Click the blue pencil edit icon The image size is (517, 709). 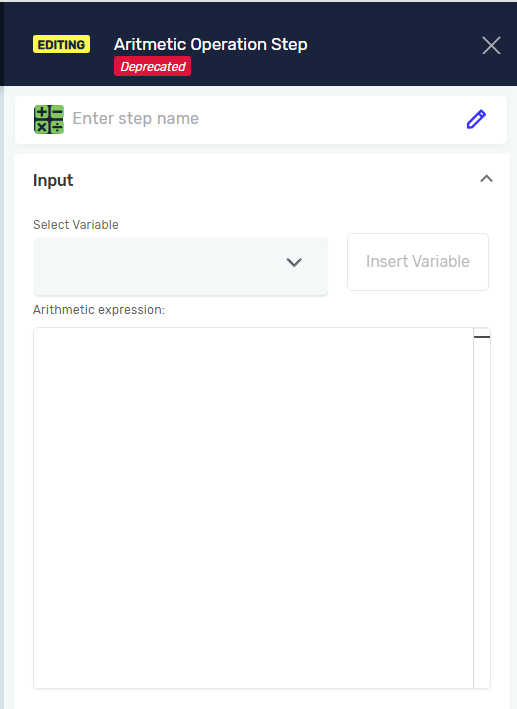pyautogui.click(x=476, y=119)
